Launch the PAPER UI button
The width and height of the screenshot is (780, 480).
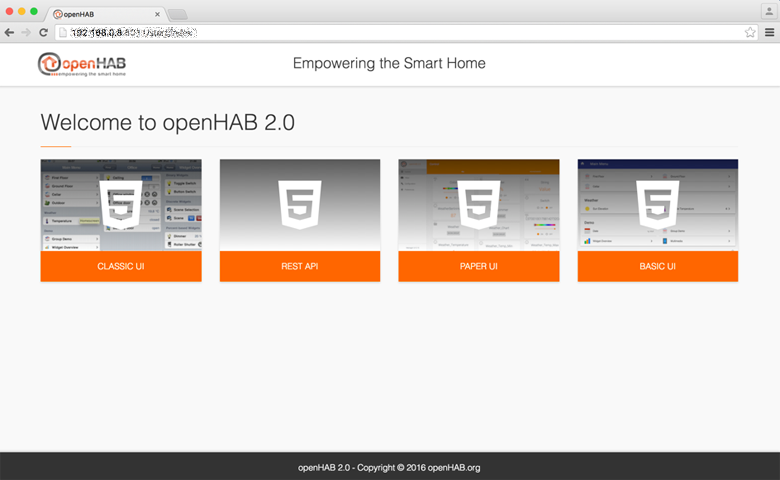click(479, 266)
